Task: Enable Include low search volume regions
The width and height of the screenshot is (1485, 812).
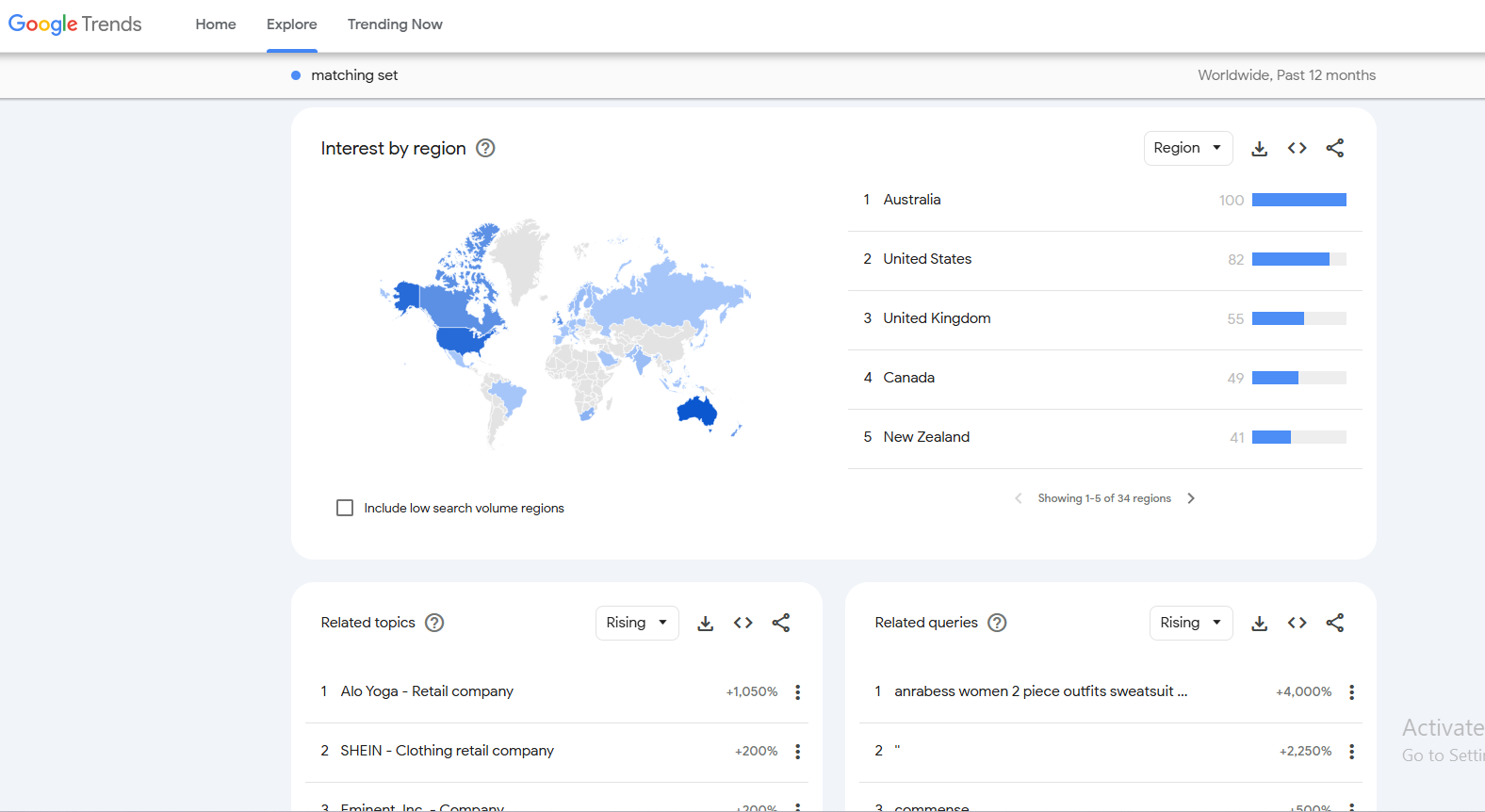Action: (x=345, y=508)
